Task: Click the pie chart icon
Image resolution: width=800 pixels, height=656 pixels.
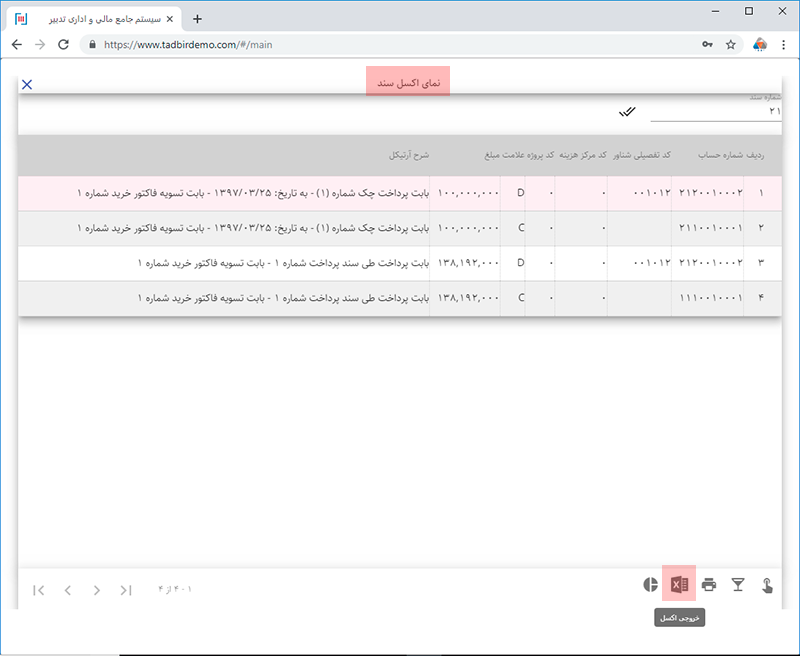Action: (650, 585)
